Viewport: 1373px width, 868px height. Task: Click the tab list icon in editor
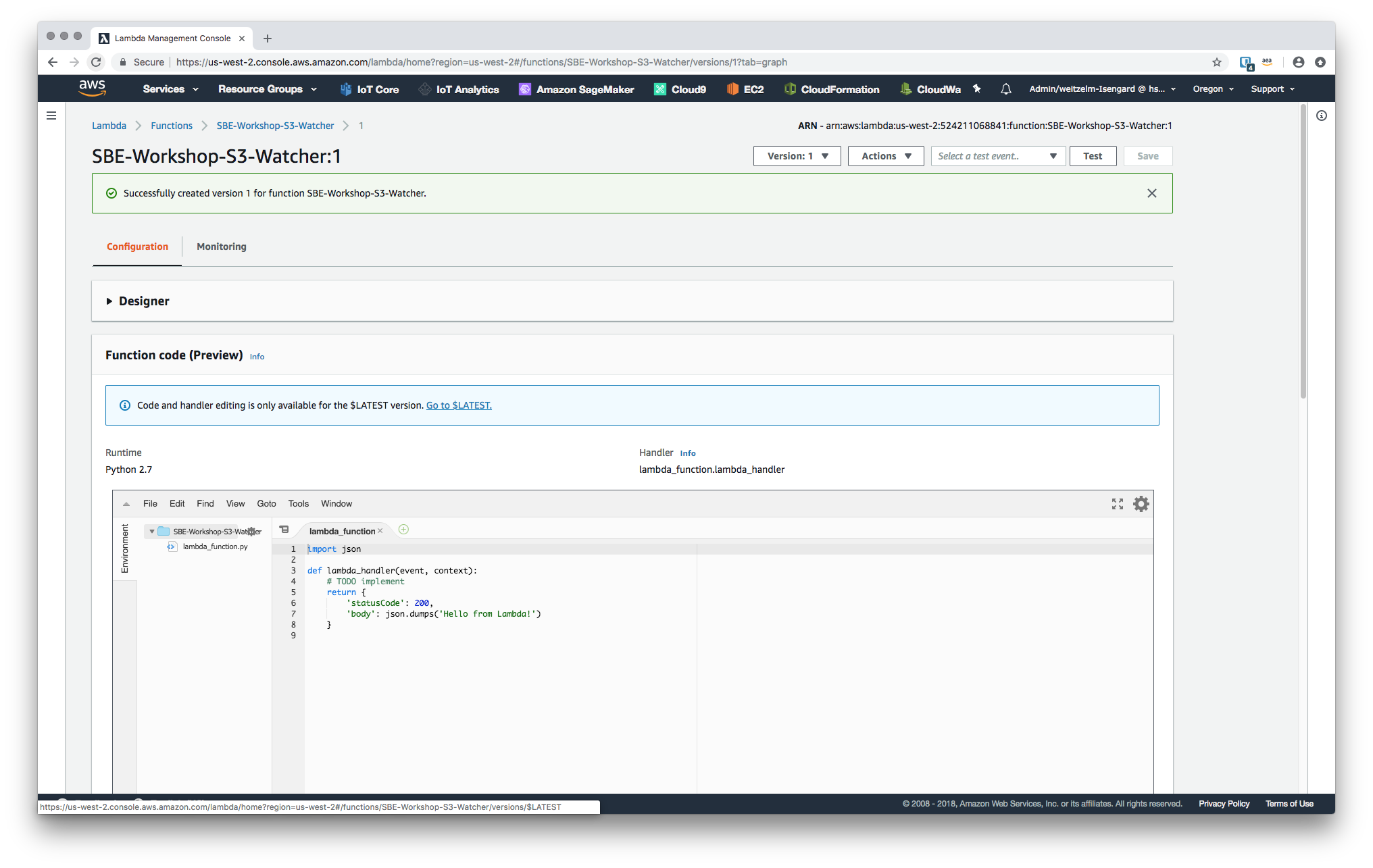[x=284, y=530]
